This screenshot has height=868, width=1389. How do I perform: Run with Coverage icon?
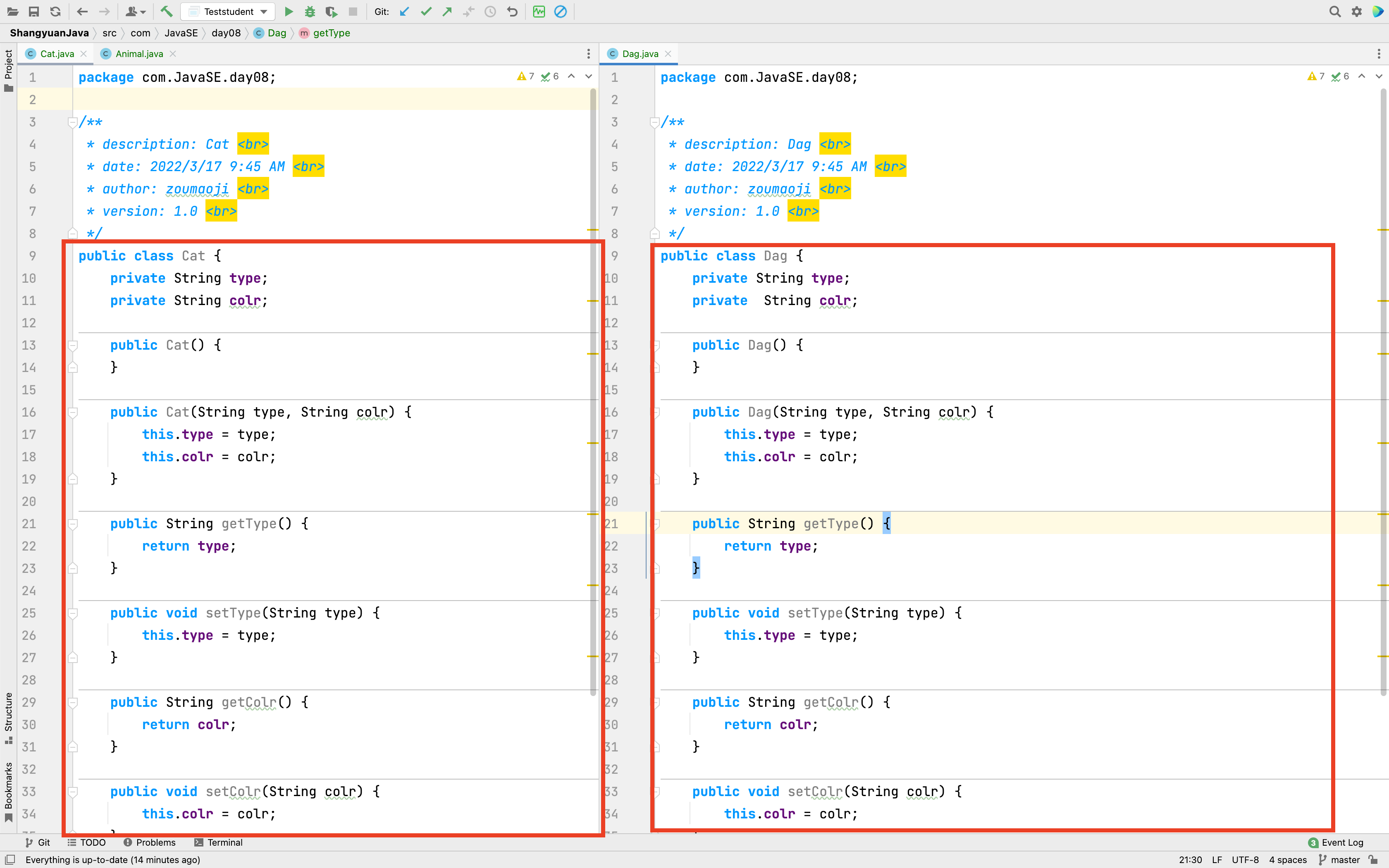point(331,12)
